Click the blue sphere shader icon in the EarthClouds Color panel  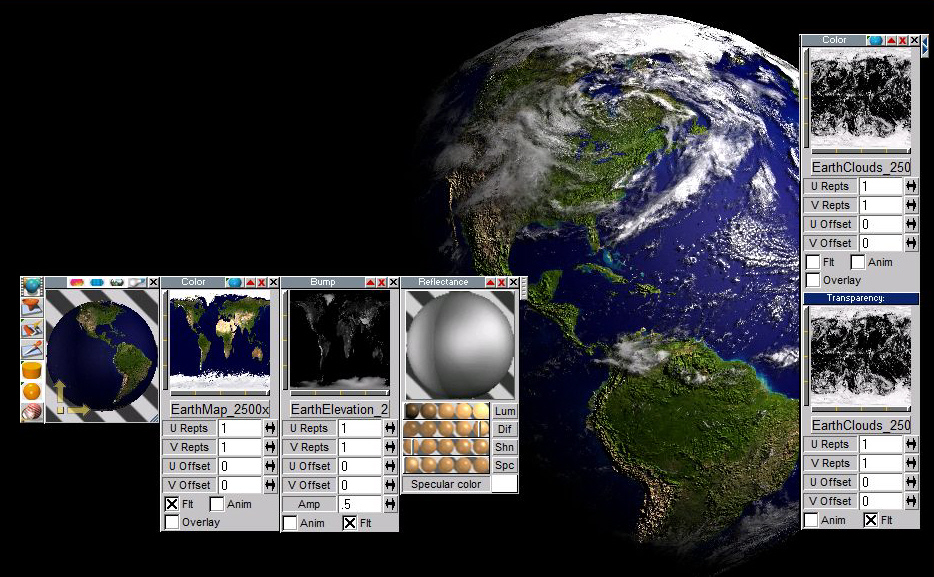875,40
